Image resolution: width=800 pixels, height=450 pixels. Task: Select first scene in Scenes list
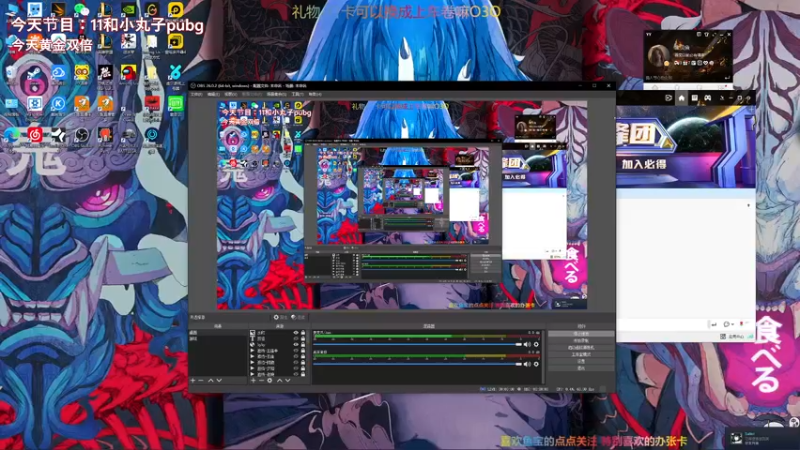coord(218,333)
